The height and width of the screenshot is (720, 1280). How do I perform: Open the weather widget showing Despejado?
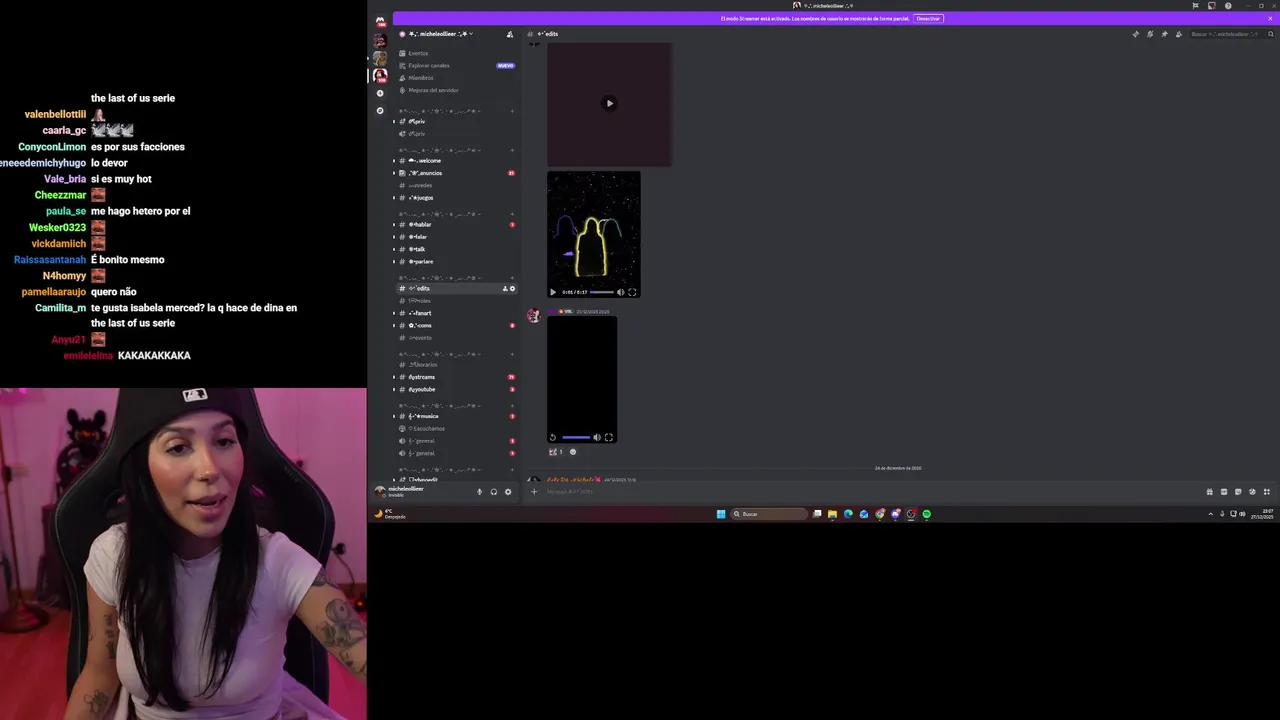(391, 514)
